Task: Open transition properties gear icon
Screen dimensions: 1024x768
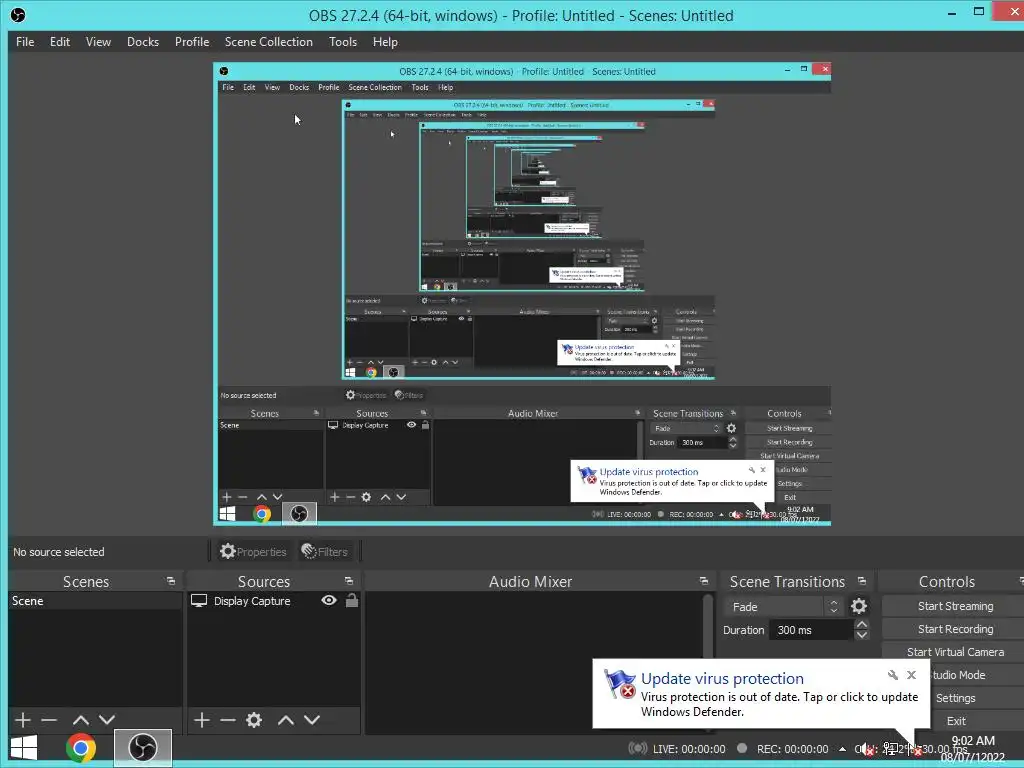Action: coord(859,607)
